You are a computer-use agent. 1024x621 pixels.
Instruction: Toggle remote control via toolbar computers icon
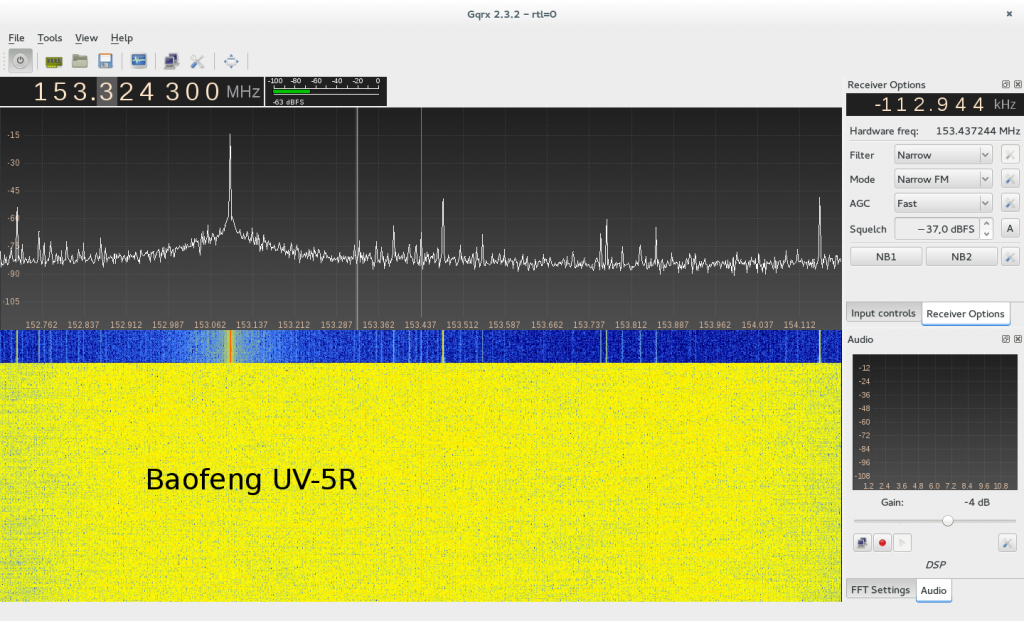(x=171, y=61)
